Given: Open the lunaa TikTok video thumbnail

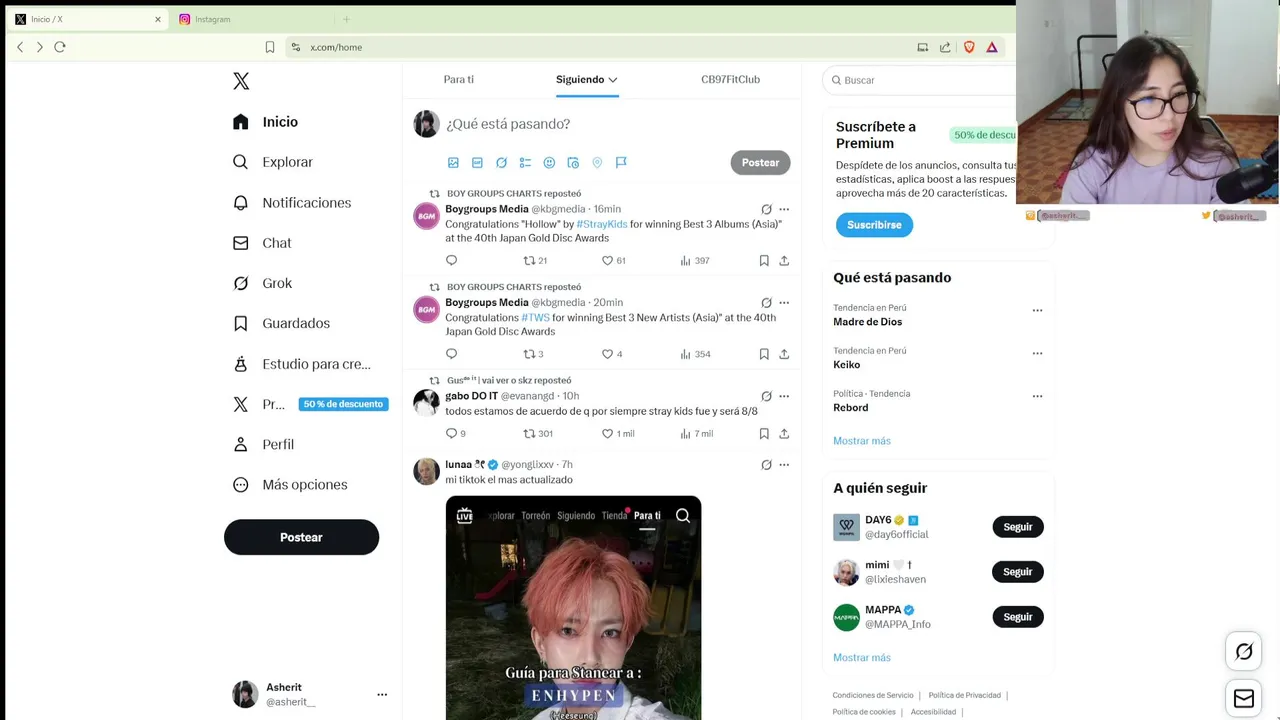Looking at the screenshot, I should coord(573,608).
